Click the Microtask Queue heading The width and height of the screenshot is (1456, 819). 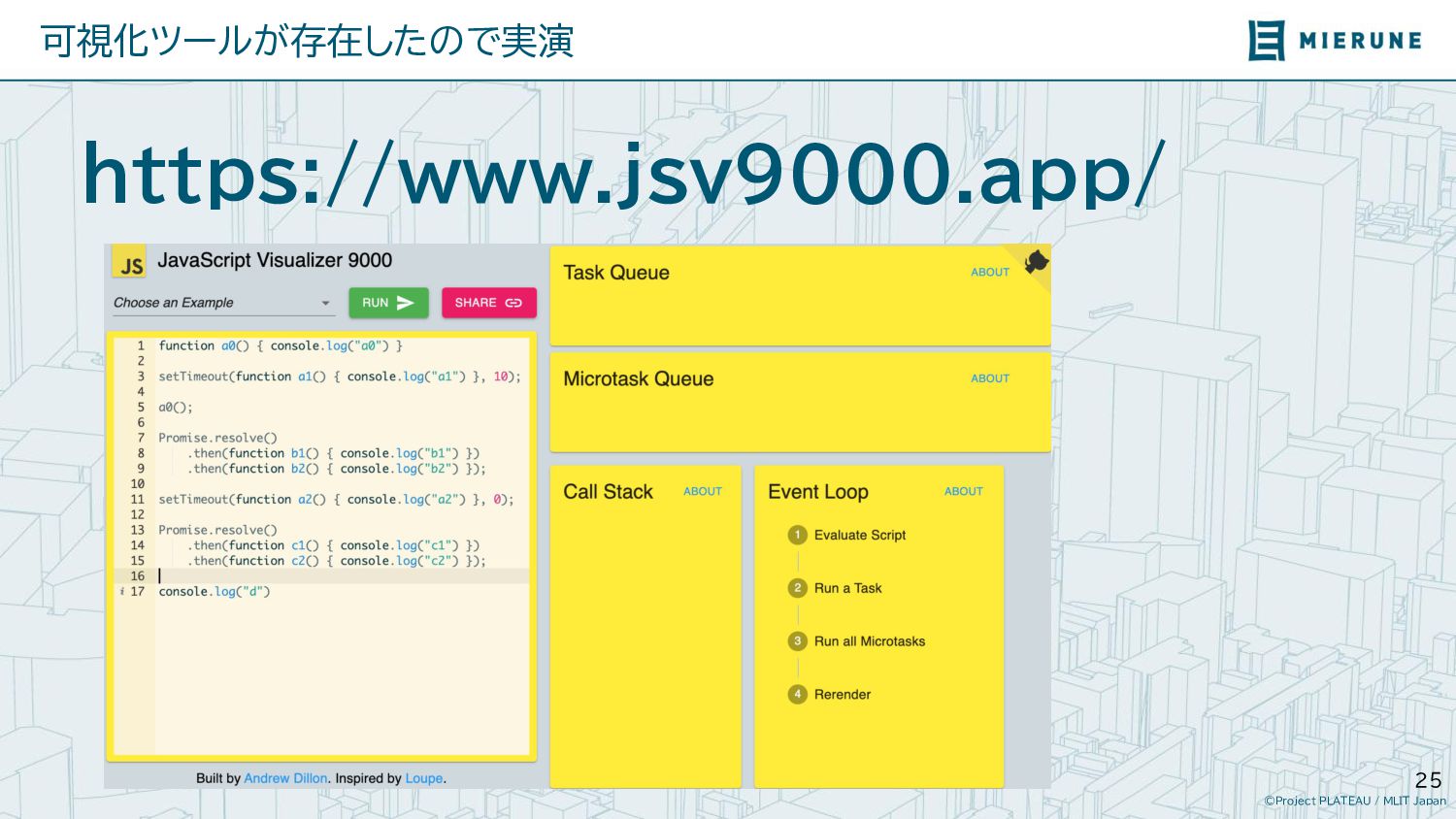pyautogui.click(x=639, y=379)
